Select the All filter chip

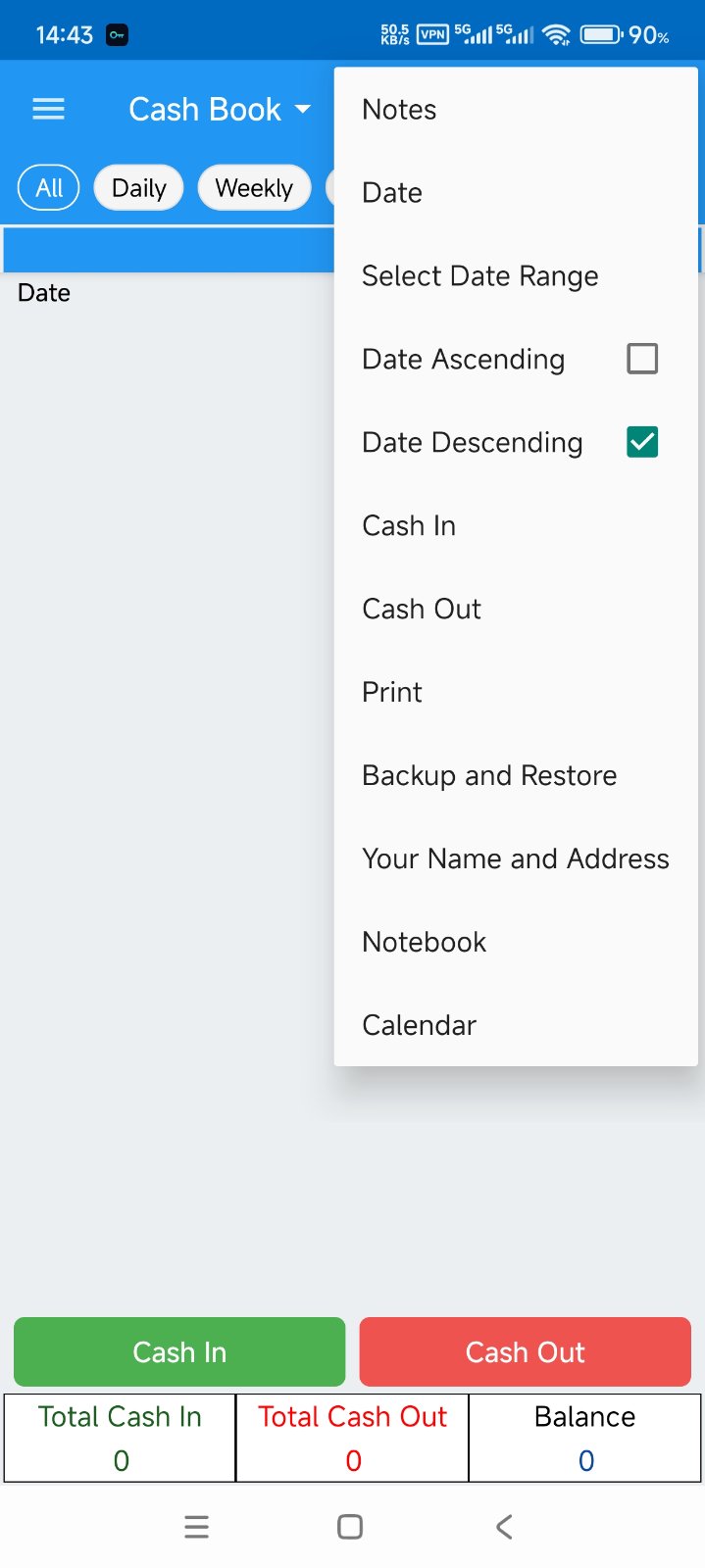click(49, 187)
